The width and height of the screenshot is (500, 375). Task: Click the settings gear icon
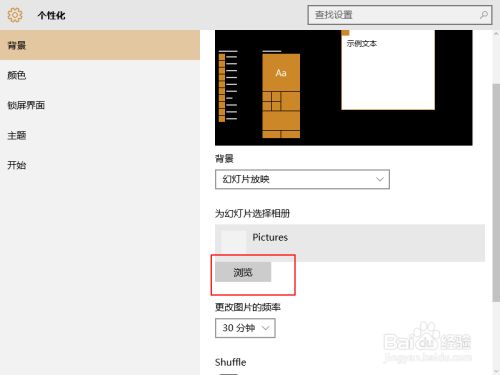(15, 15)
